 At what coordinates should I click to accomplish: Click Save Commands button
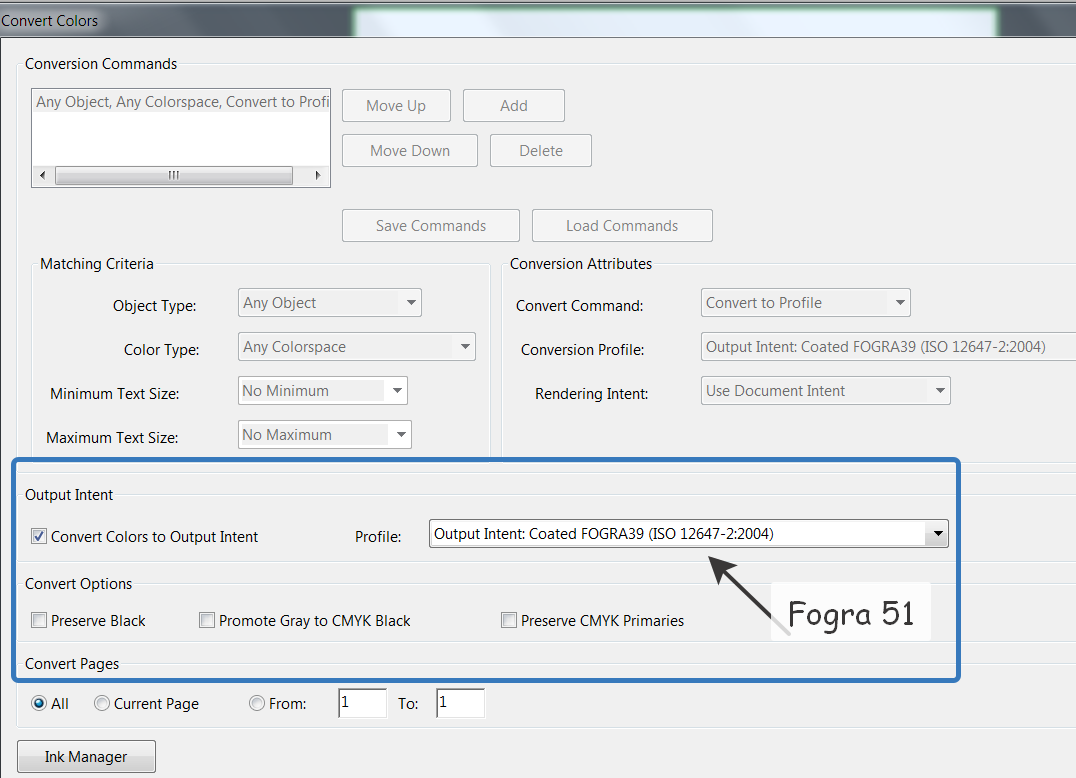tap(430, 226)
